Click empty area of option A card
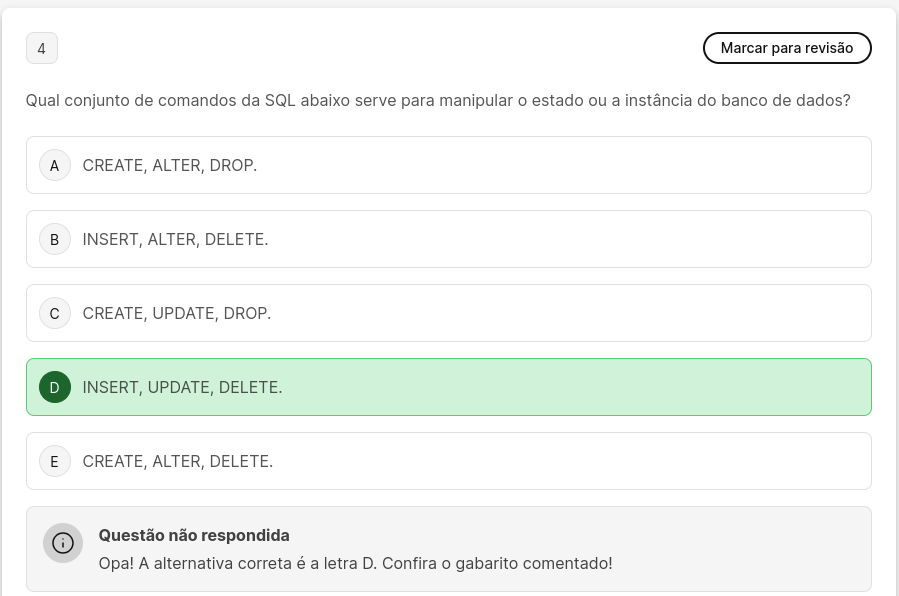Viewport: 899px width, 596px height. [562, 165]
